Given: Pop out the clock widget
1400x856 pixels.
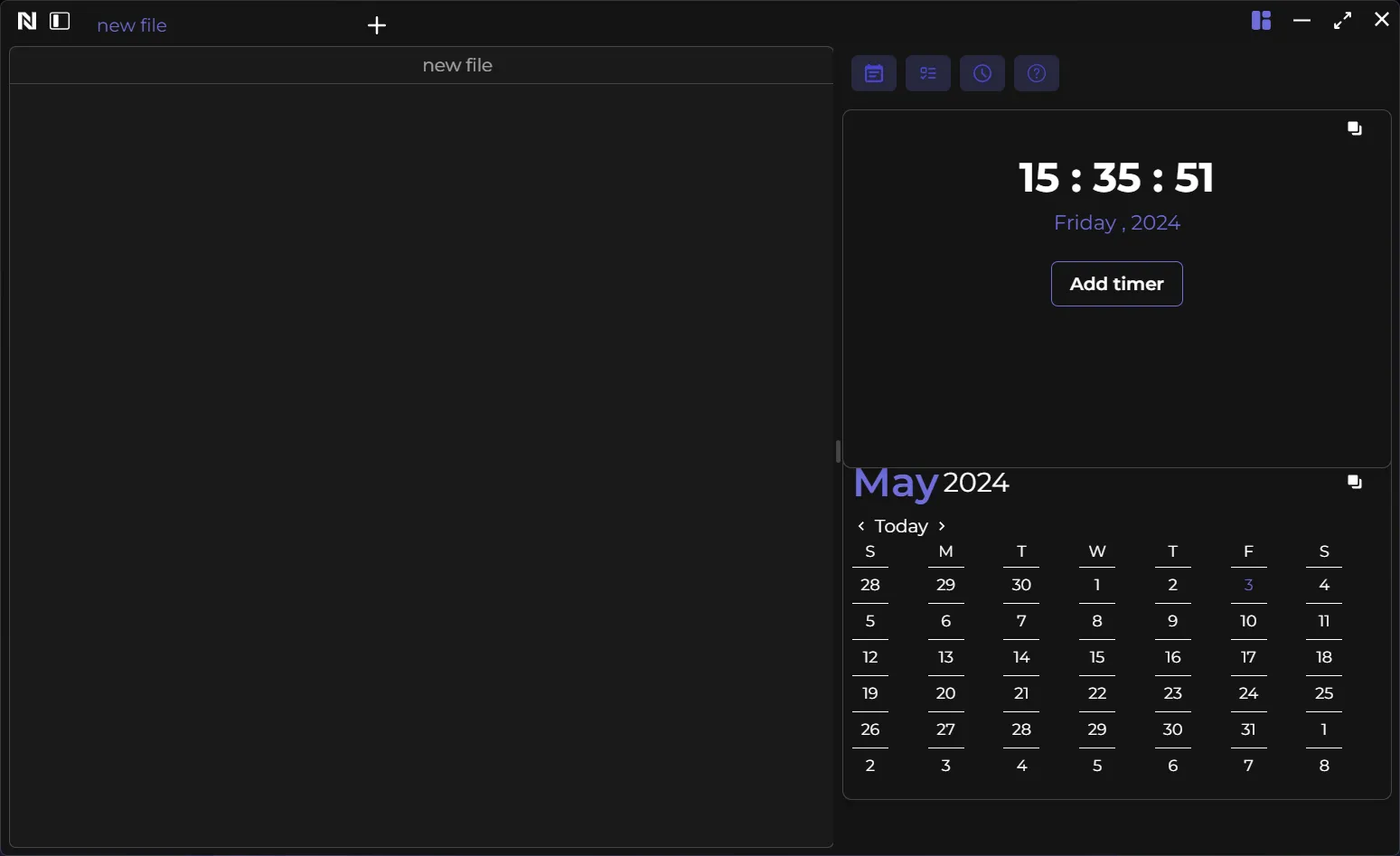Looking at the screenshot, I should tap(1355, 128).
